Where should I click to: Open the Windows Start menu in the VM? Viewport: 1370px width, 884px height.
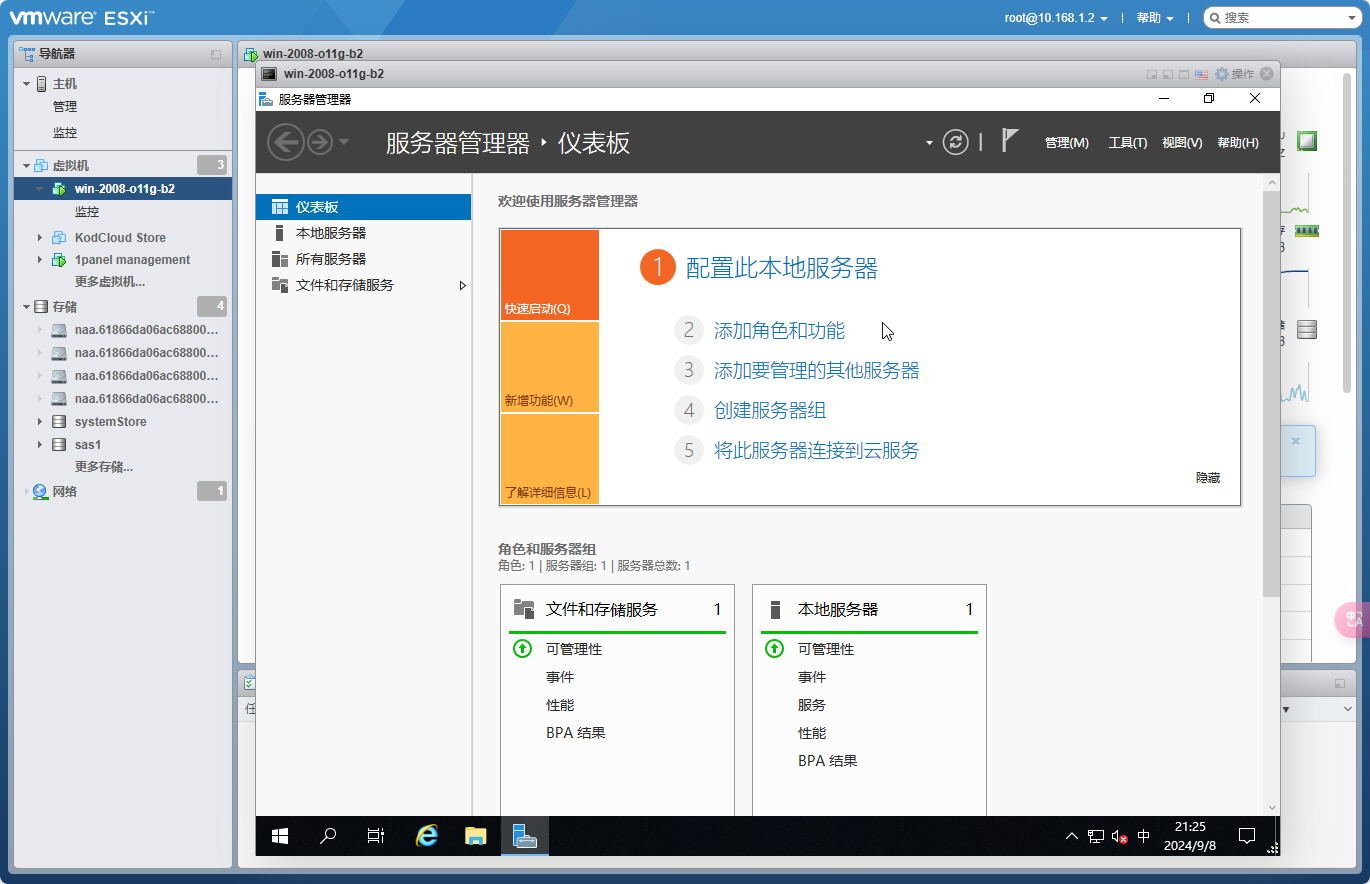(280, 836)
